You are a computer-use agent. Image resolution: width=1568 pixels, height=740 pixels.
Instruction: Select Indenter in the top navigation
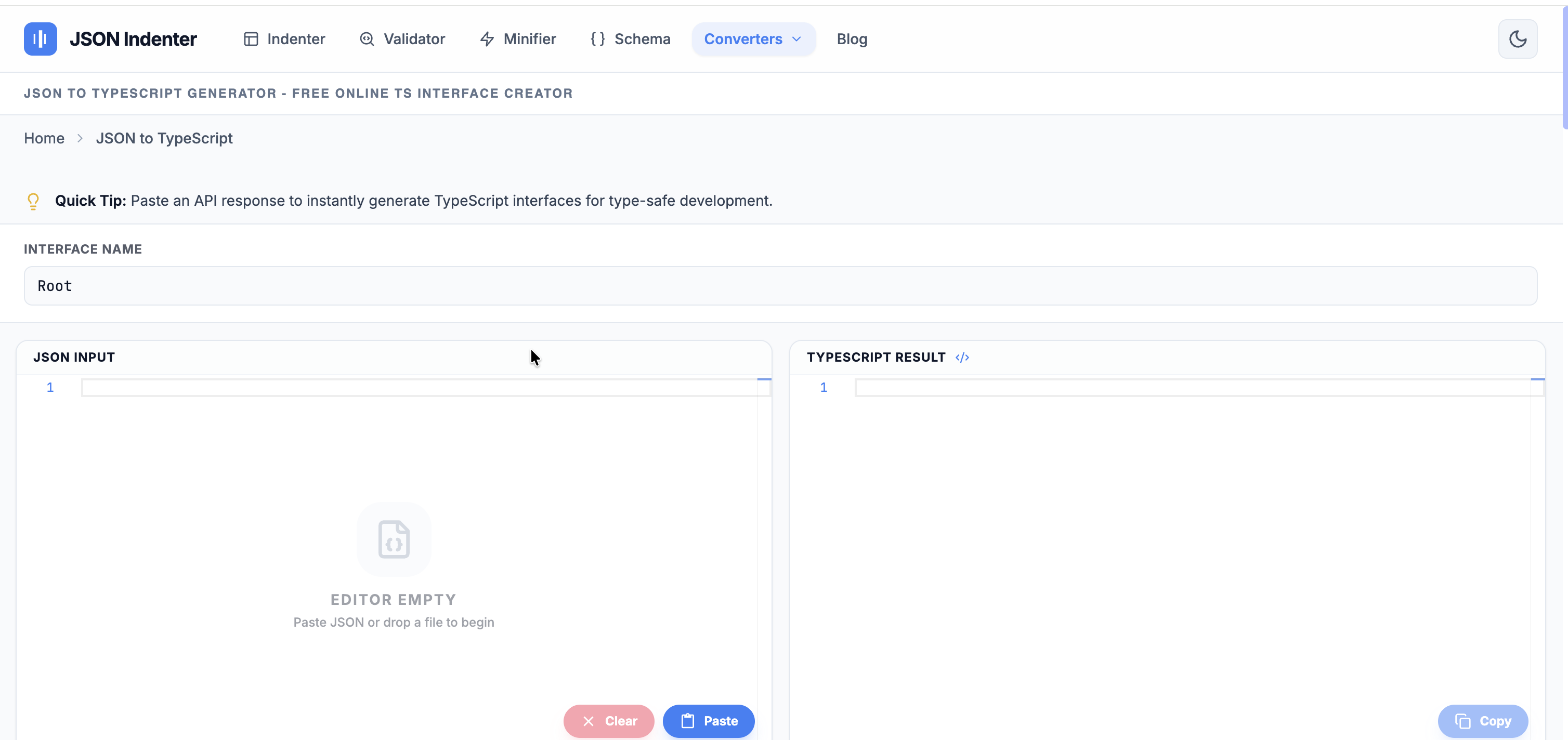(x=296, y=38)
